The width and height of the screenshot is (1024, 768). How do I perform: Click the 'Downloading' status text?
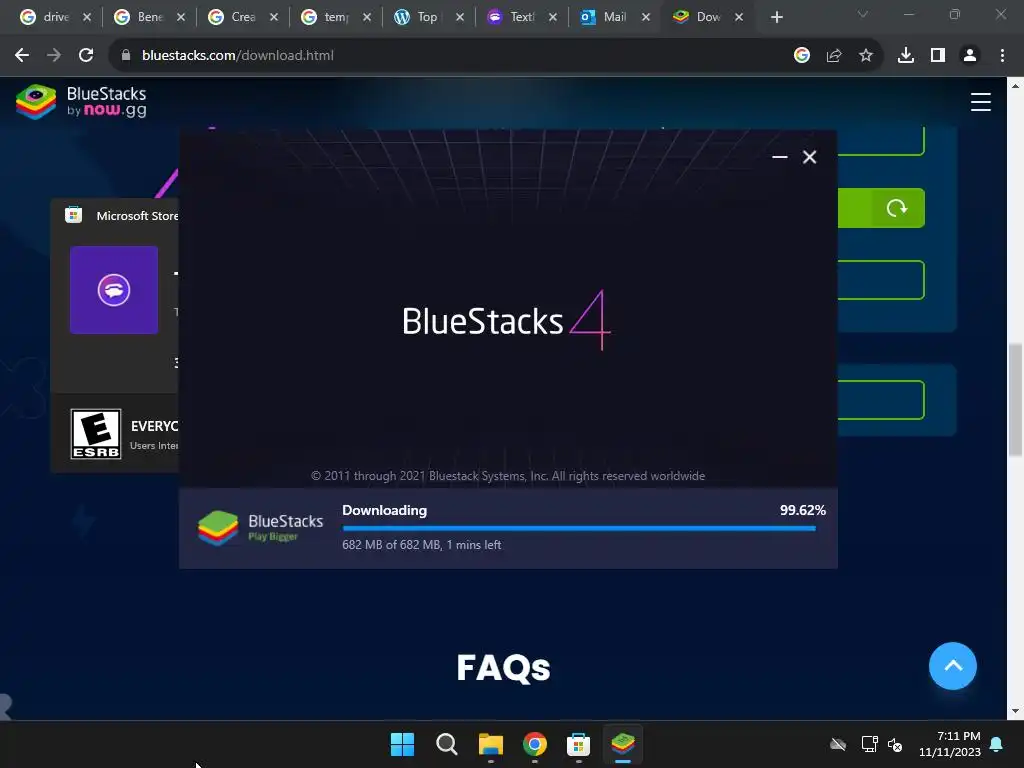(385, 510)
